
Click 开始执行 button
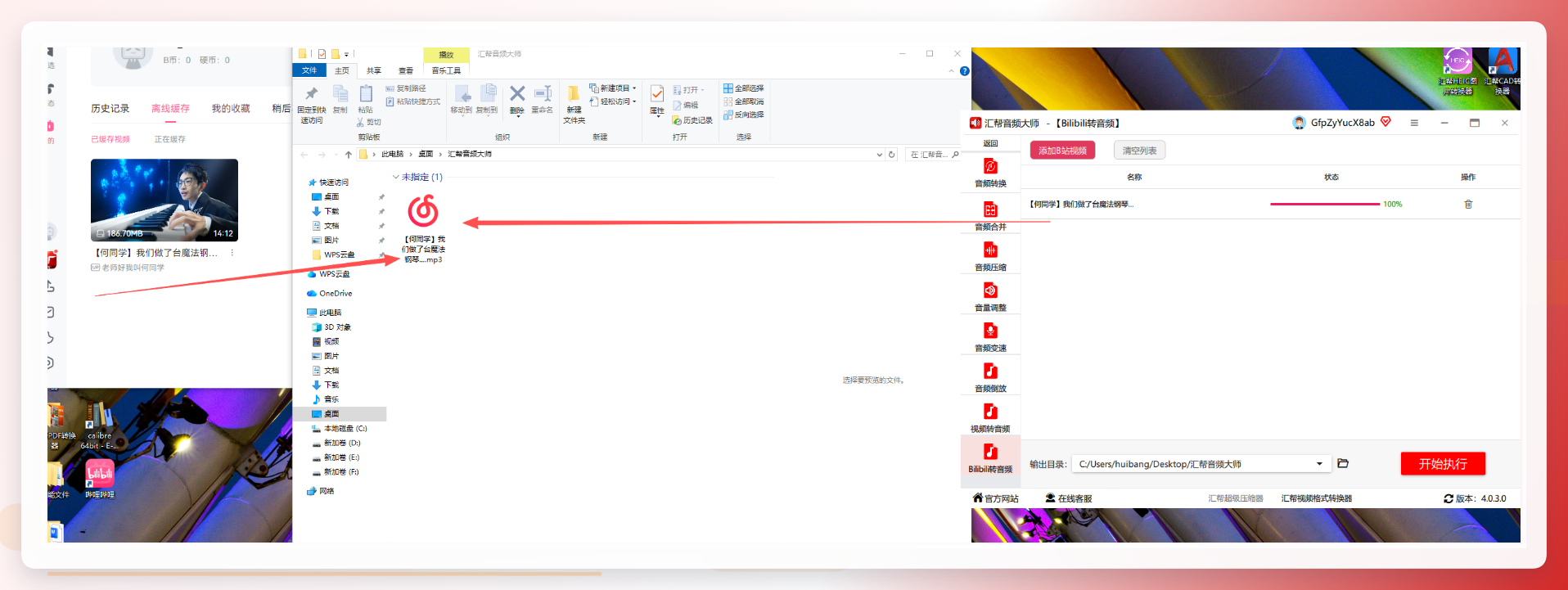pos(1443,464)
